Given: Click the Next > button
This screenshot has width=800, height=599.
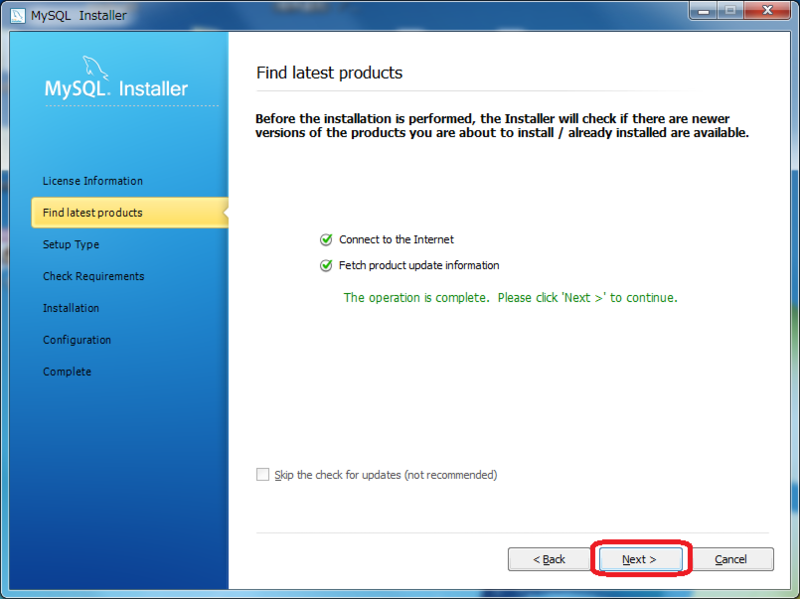Looking at the screenshot, I should (640, 559).
